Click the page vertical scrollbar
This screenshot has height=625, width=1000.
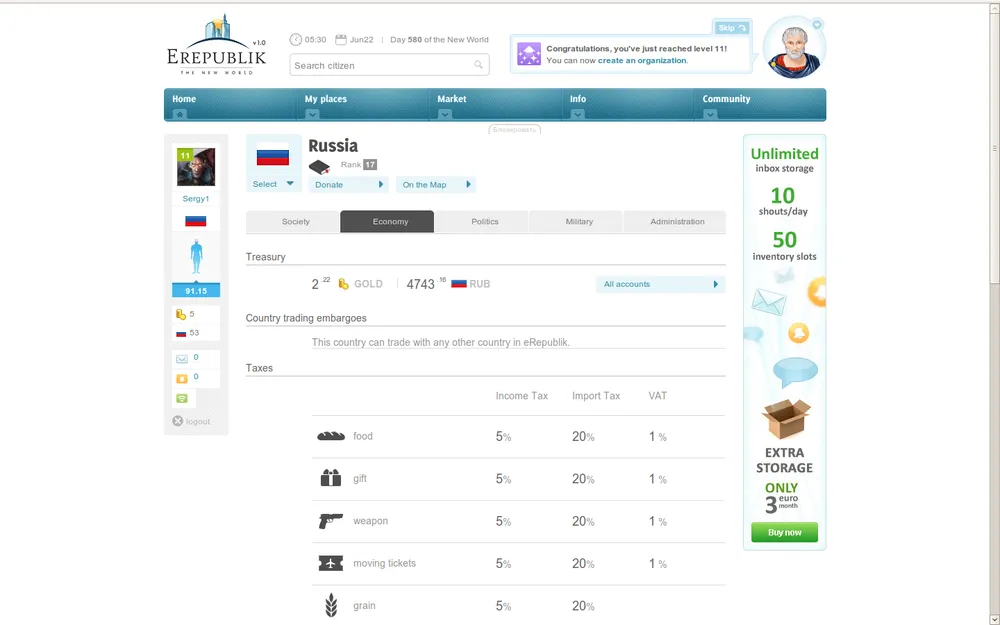(994, 148)
